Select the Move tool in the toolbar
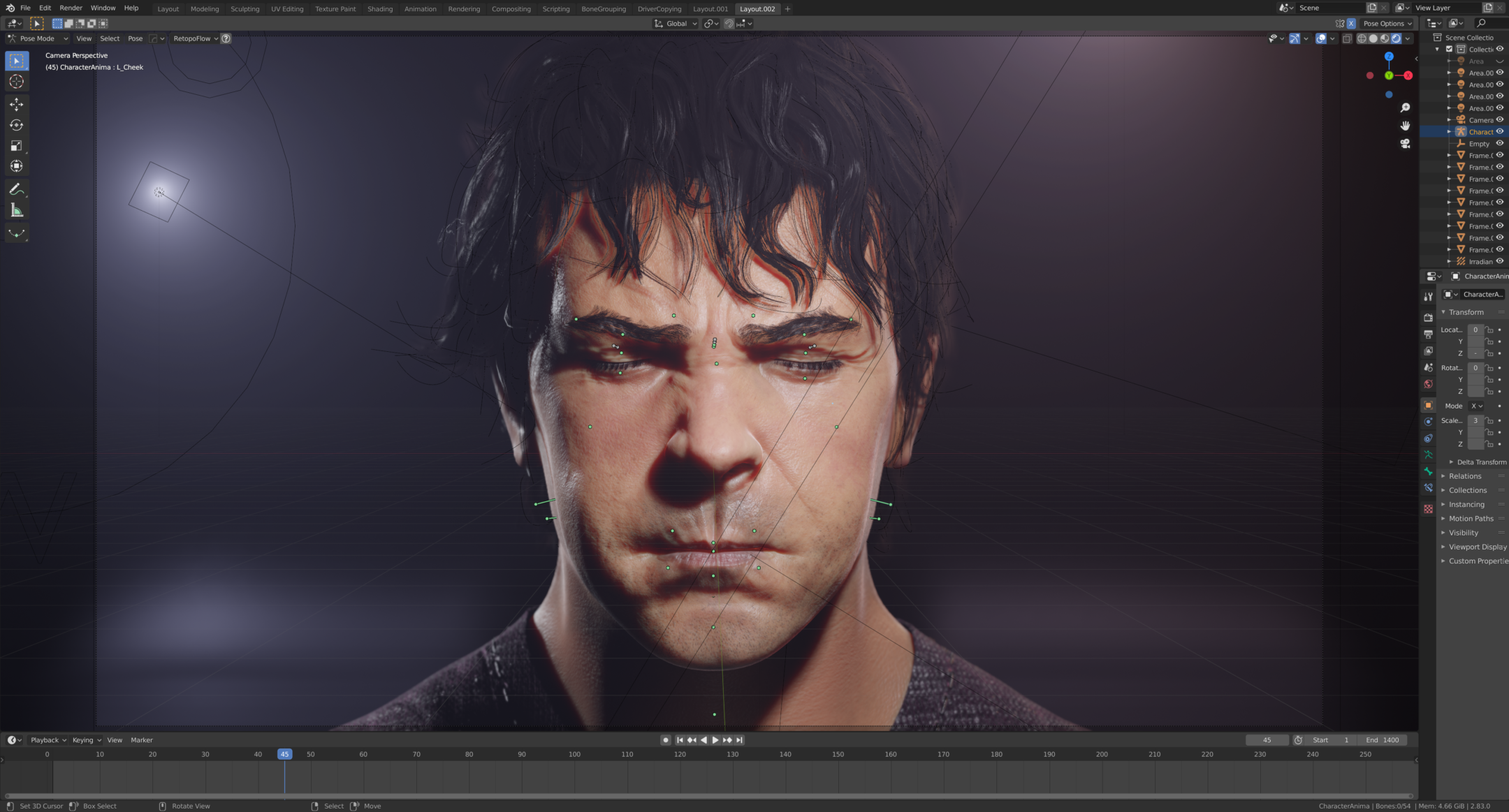1509x812 pixels. click(16, 104)
